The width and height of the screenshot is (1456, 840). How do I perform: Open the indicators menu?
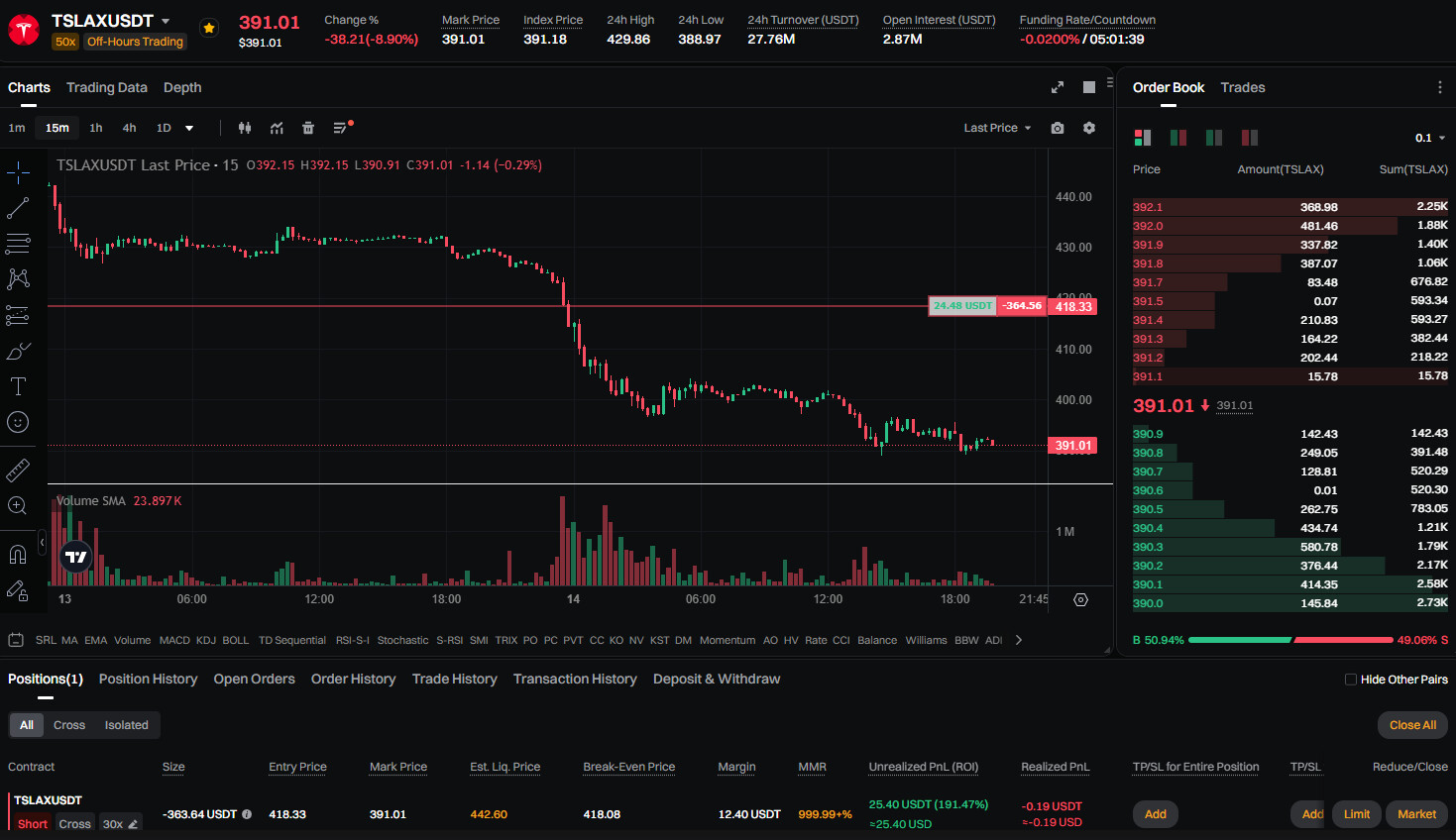pyautogui.click(x=277, y=128)
